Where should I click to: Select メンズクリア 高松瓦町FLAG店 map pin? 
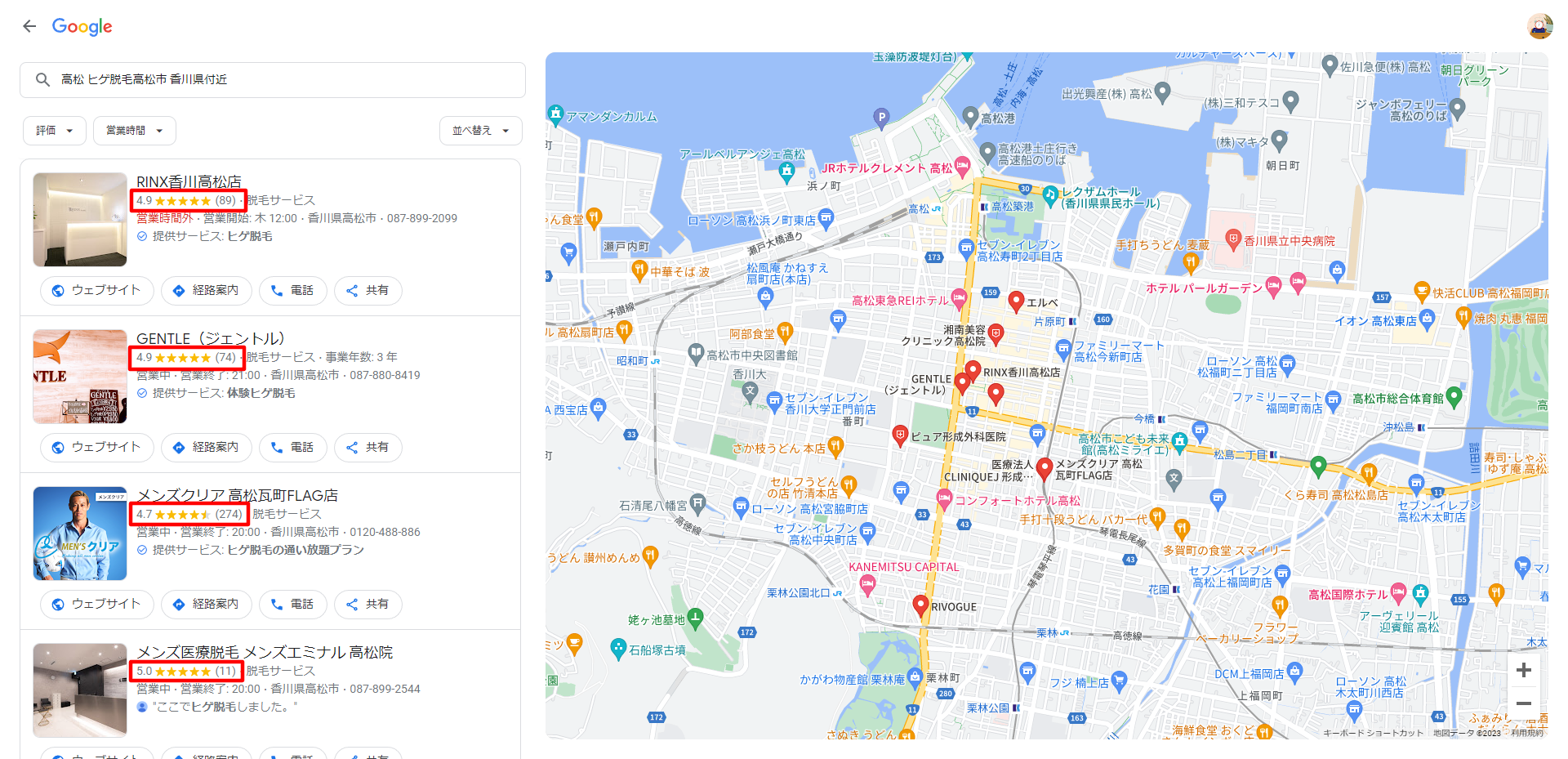[1044, 469]
